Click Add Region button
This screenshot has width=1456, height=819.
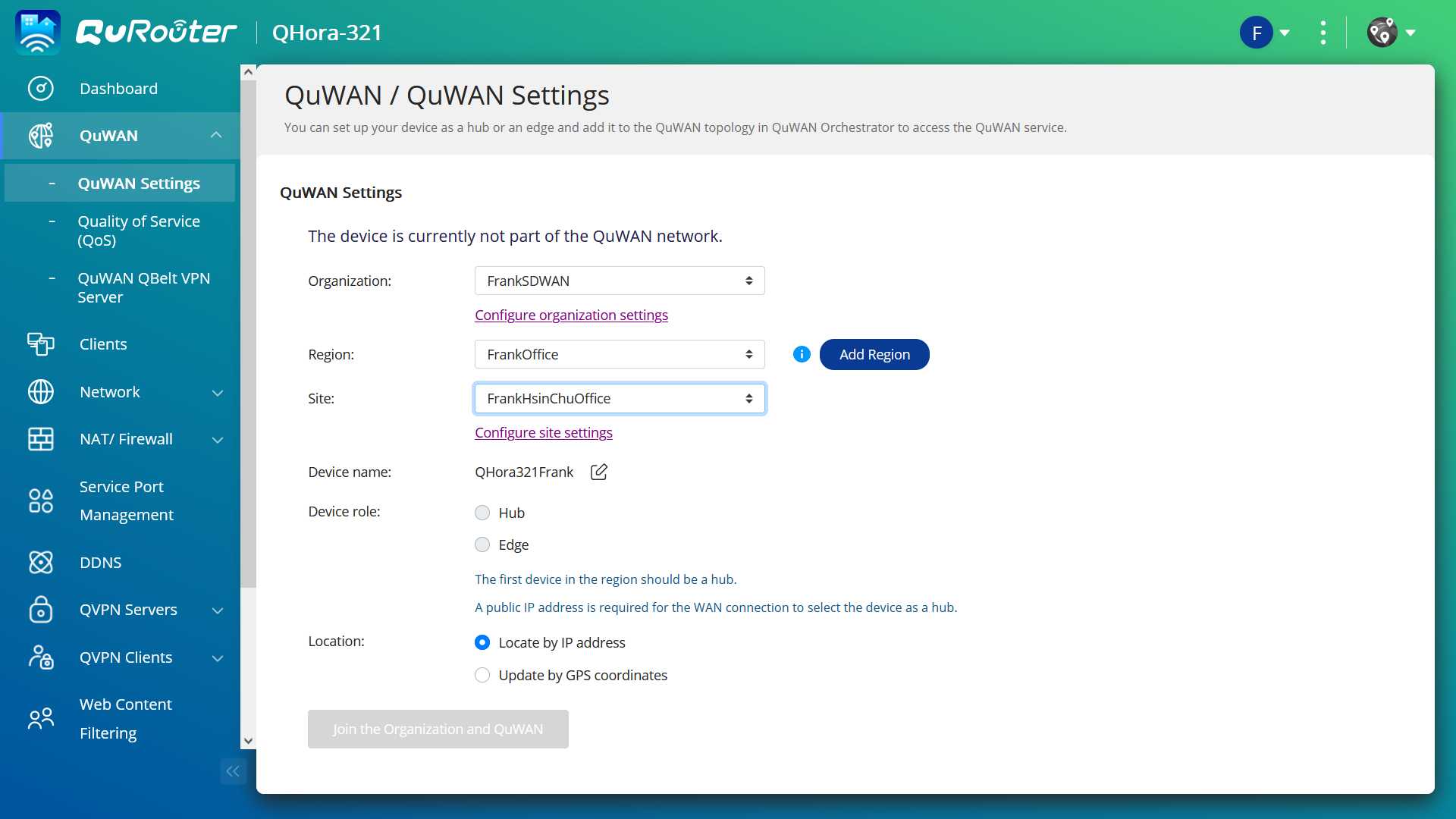874,354
